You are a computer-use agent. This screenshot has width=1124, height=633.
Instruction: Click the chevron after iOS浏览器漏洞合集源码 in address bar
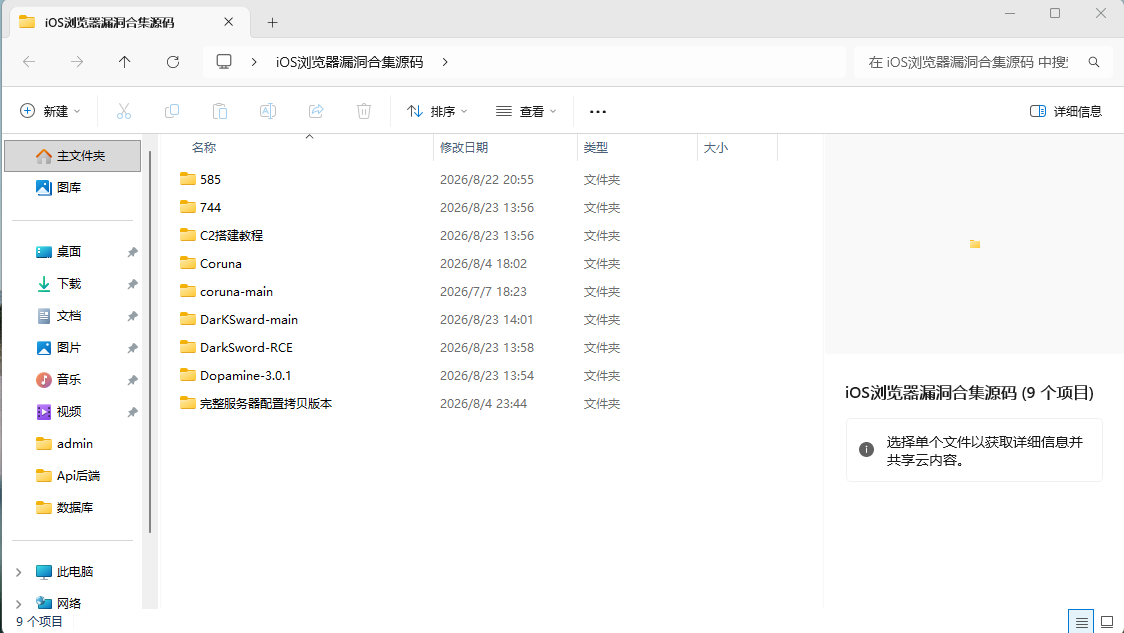tap(445, 62)
